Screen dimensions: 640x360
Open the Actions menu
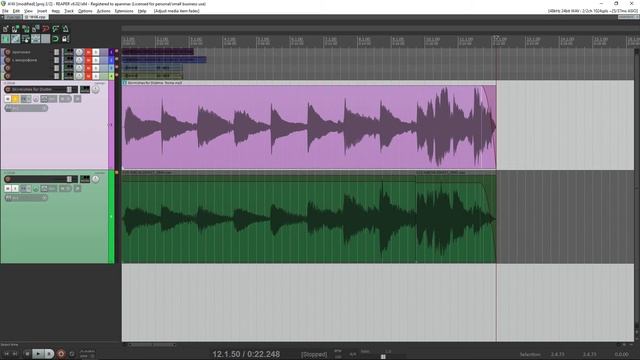pos(103,11)
